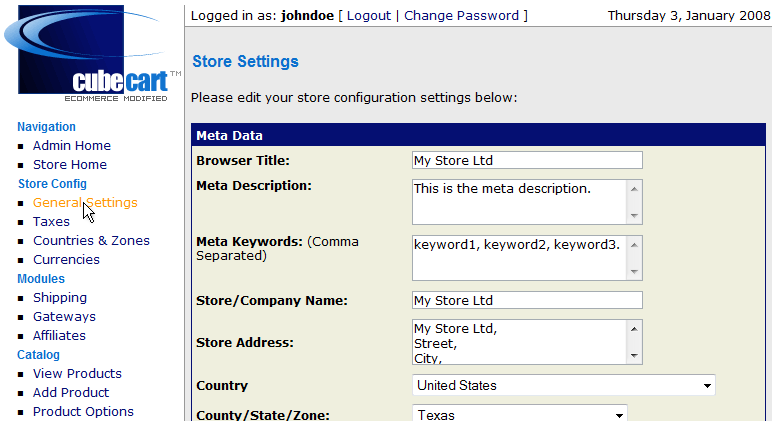Click Meta Description scrollbar up arrow
This screenshot has width=776, height=422.
634,189
